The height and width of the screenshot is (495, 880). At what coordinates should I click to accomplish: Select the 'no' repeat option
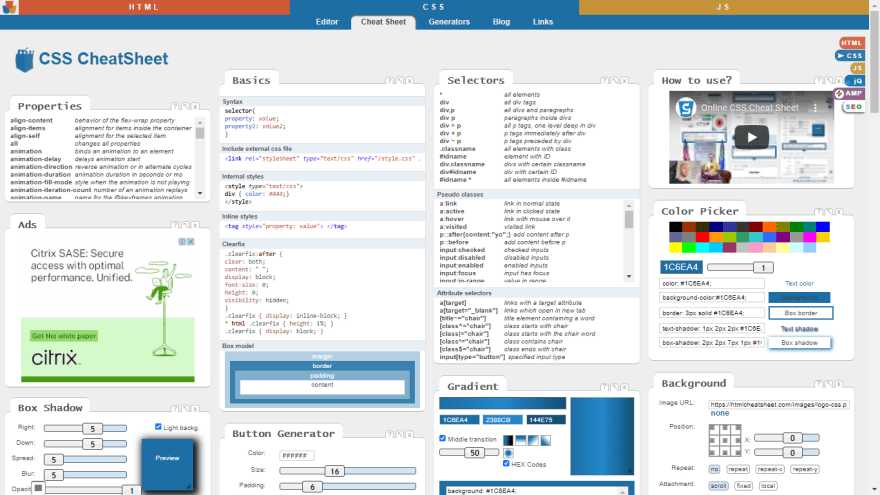(714, 469)
